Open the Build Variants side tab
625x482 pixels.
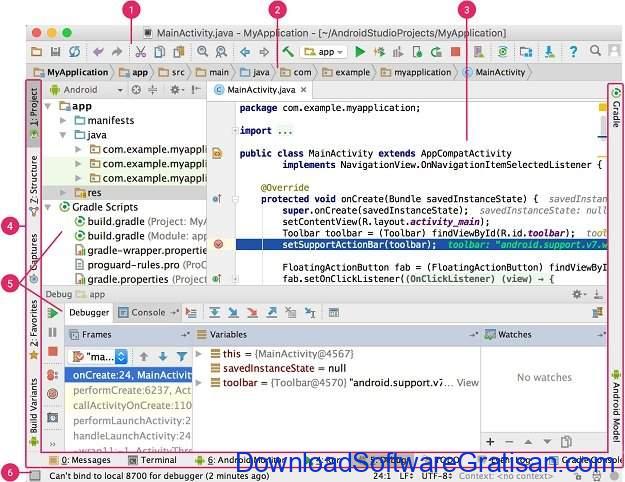coord(34,412)
